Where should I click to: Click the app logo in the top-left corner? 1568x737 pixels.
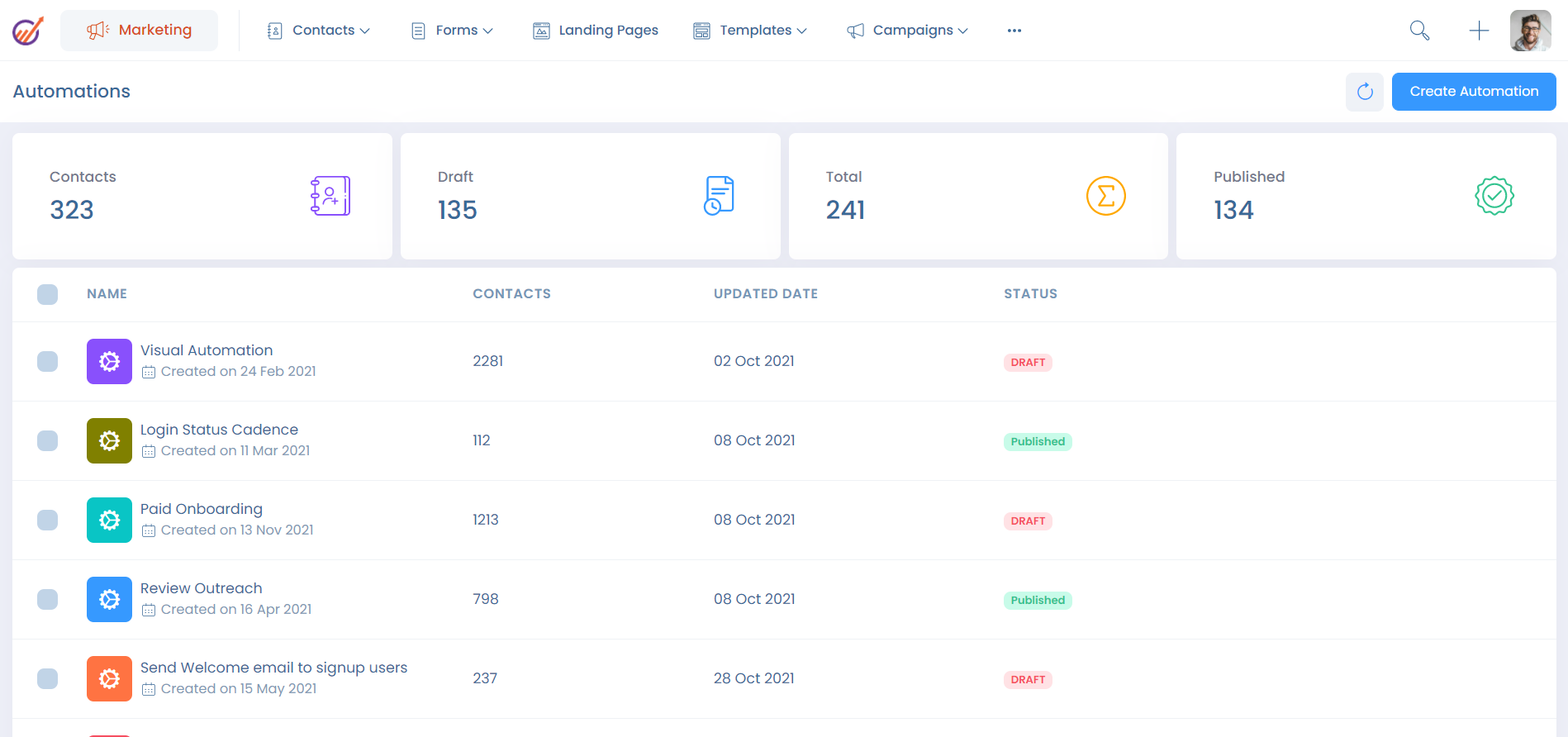pyautogui.click(x=27, y=31)
